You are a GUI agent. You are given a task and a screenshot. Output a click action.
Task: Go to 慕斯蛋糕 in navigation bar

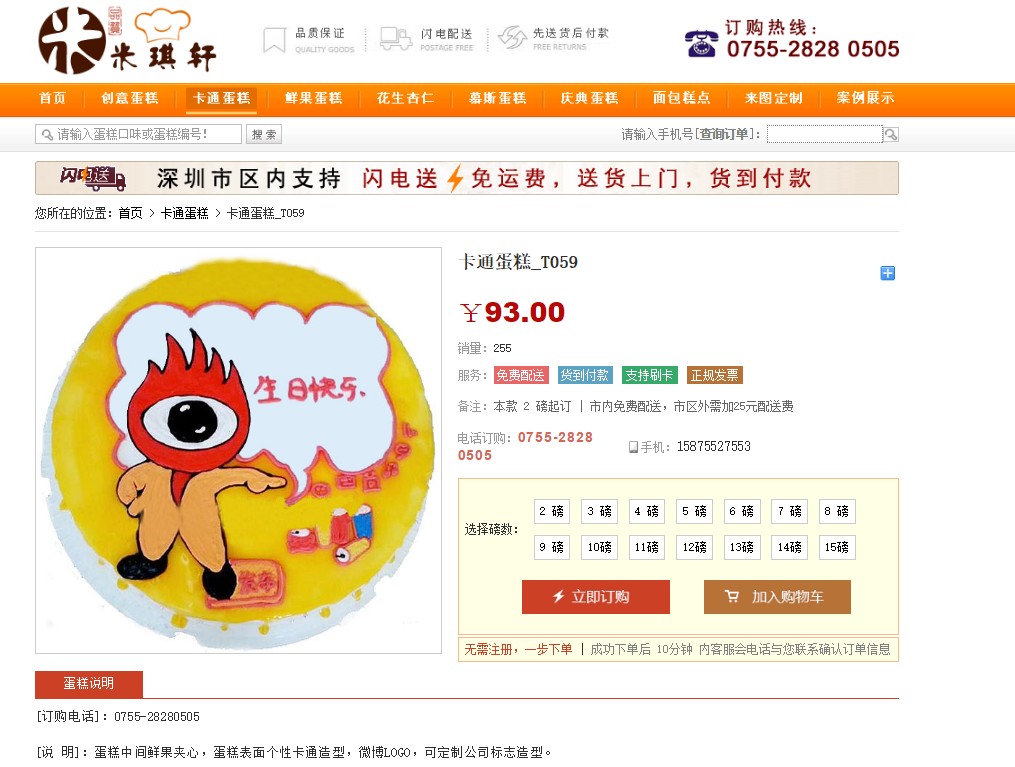(497, 98)
